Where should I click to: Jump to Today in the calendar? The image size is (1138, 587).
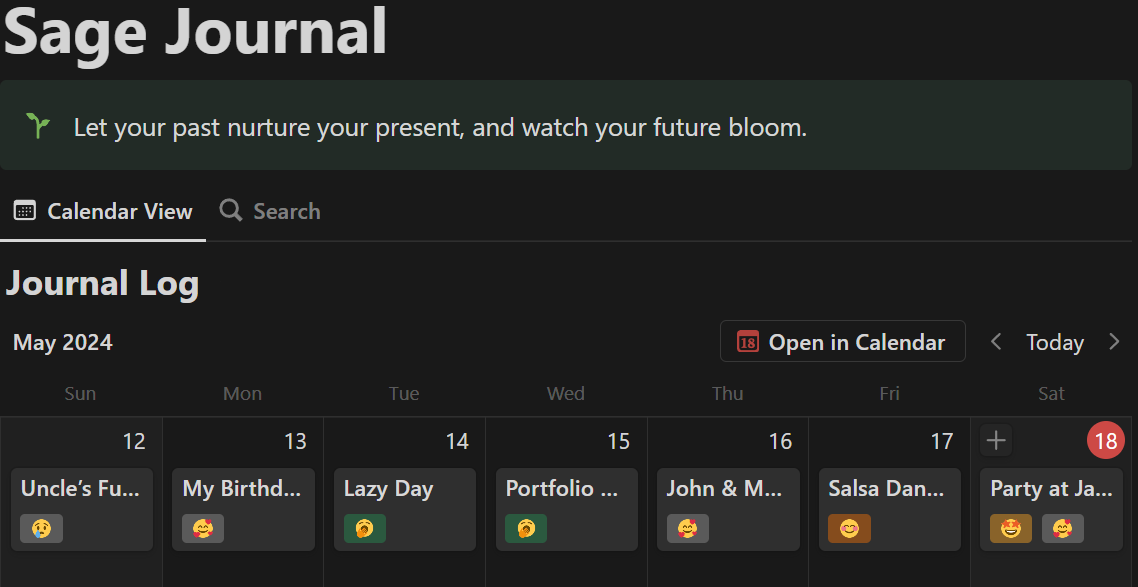1055,342
